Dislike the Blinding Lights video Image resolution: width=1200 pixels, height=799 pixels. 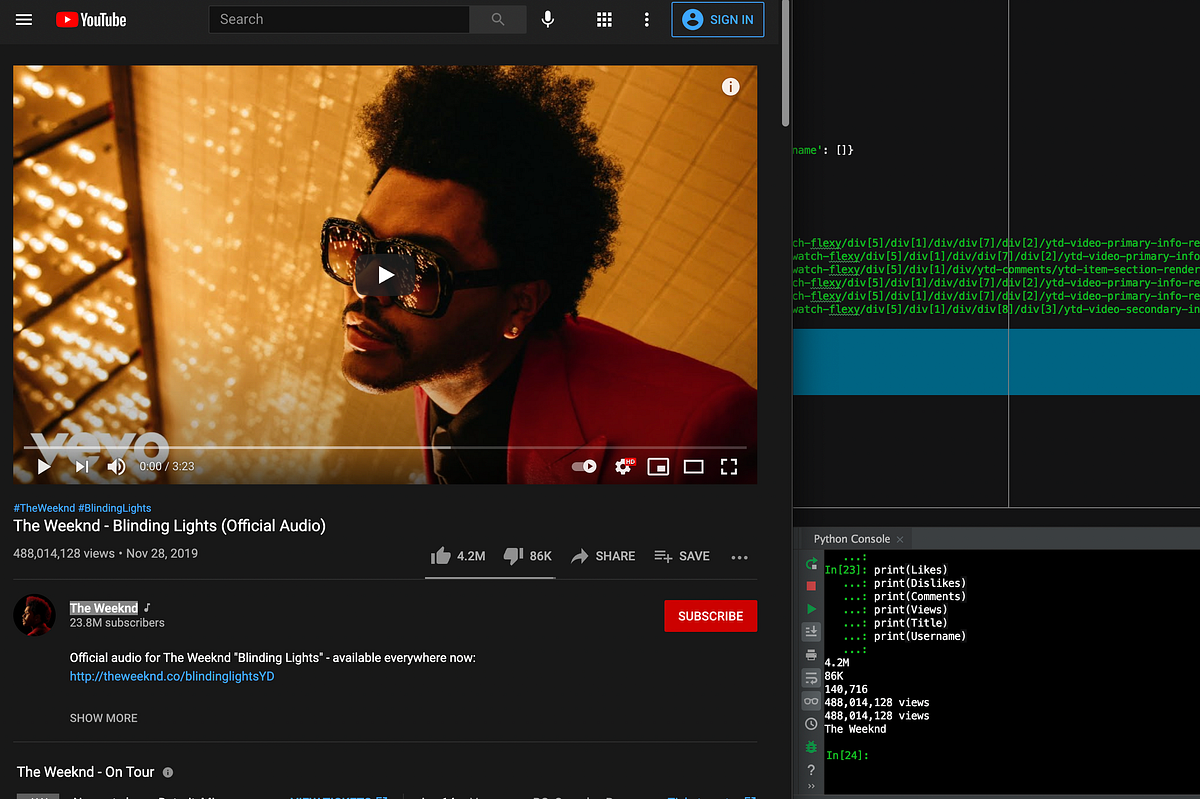513,555
